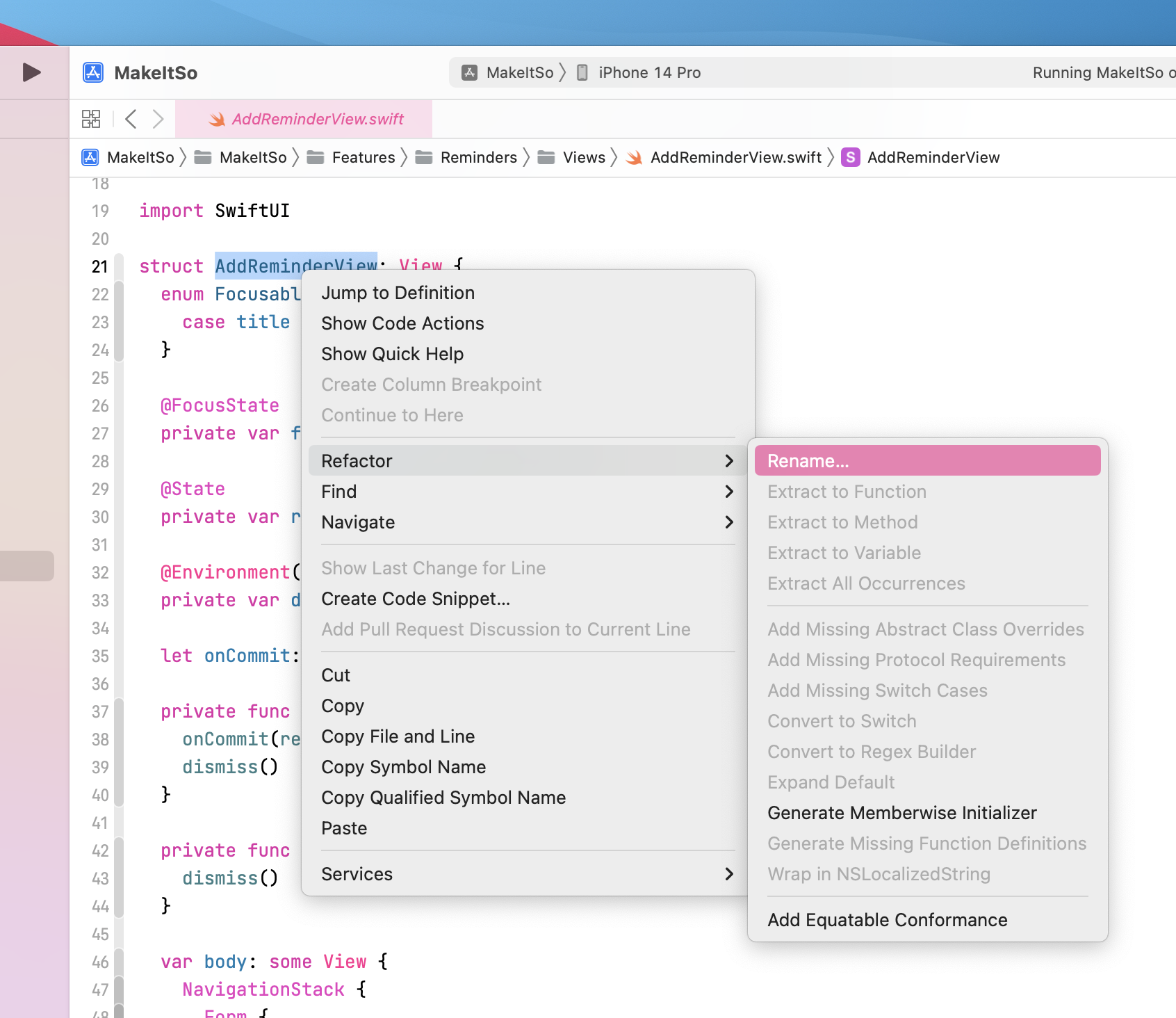This screenshot has height=1018, width=1176.
Task: Open the related items grid icon
Action: pos(91,119)
